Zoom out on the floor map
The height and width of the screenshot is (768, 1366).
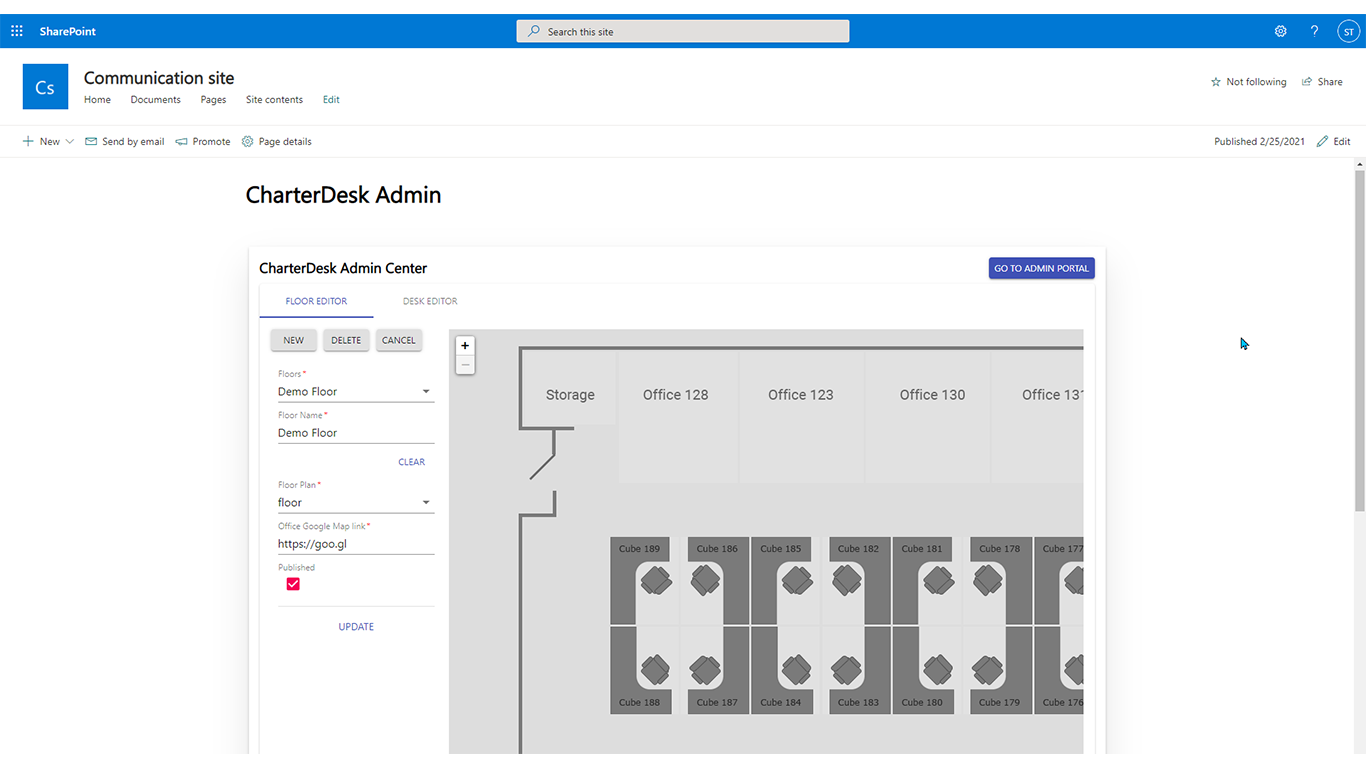(465, 365)
